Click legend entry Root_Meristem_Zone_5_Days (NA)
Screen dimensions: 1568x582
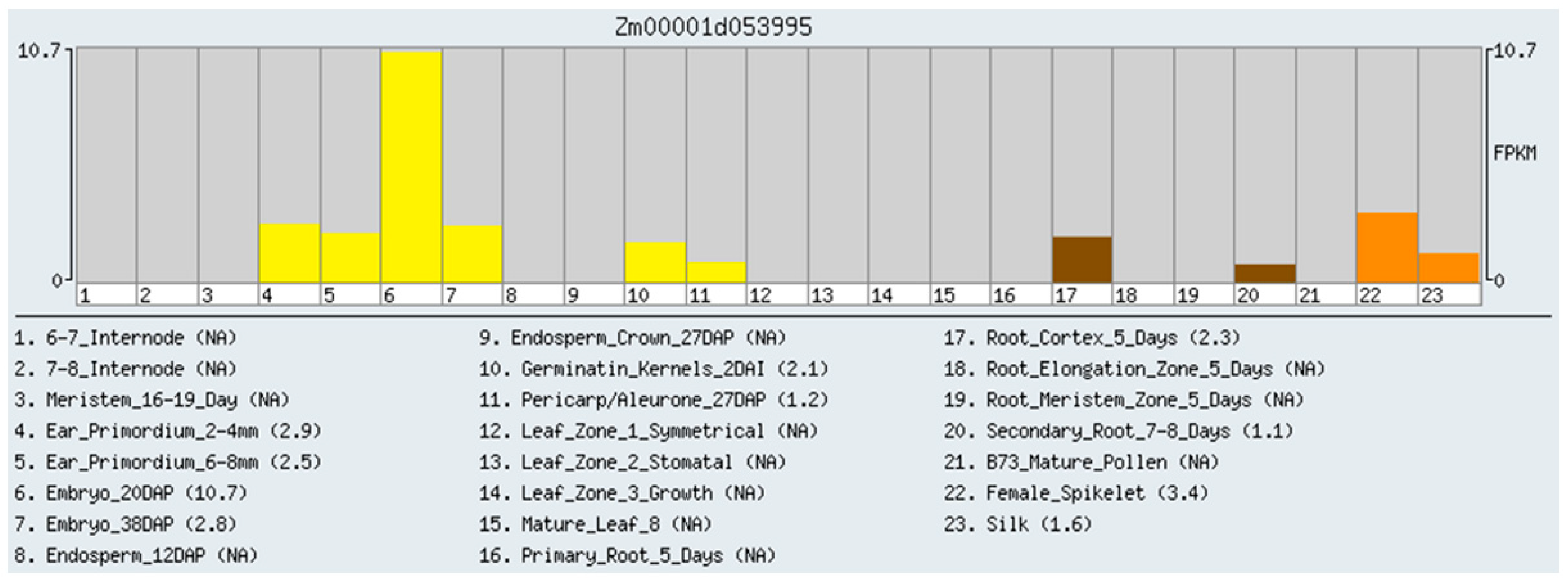pyautogui.click(x=1124, y=400)
